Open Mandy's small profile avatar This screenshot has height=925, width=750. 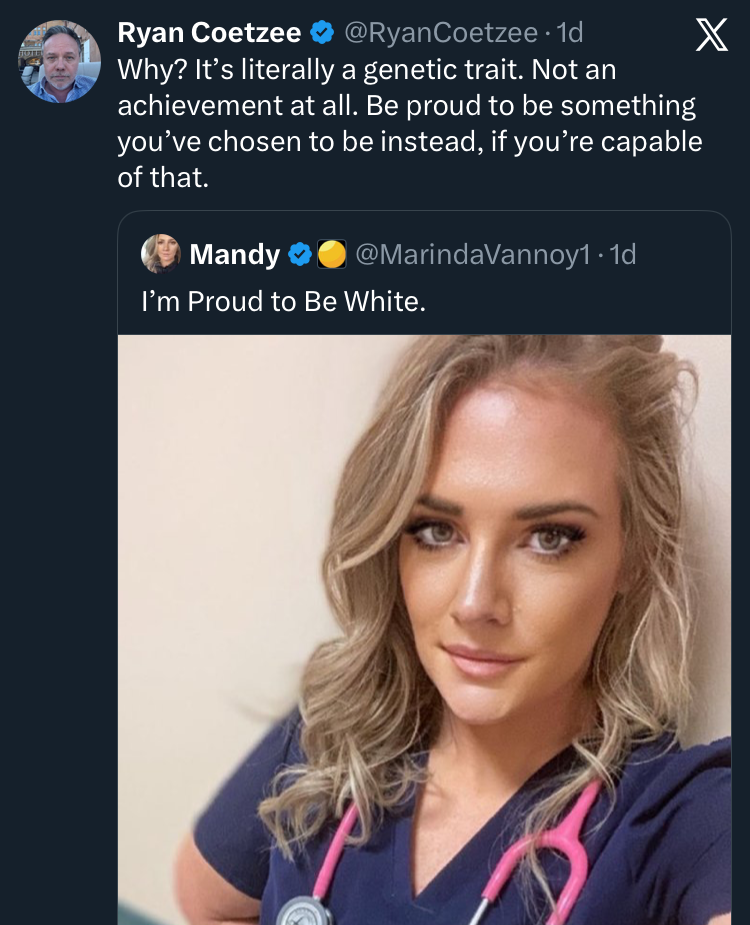(x=160, y=254)
